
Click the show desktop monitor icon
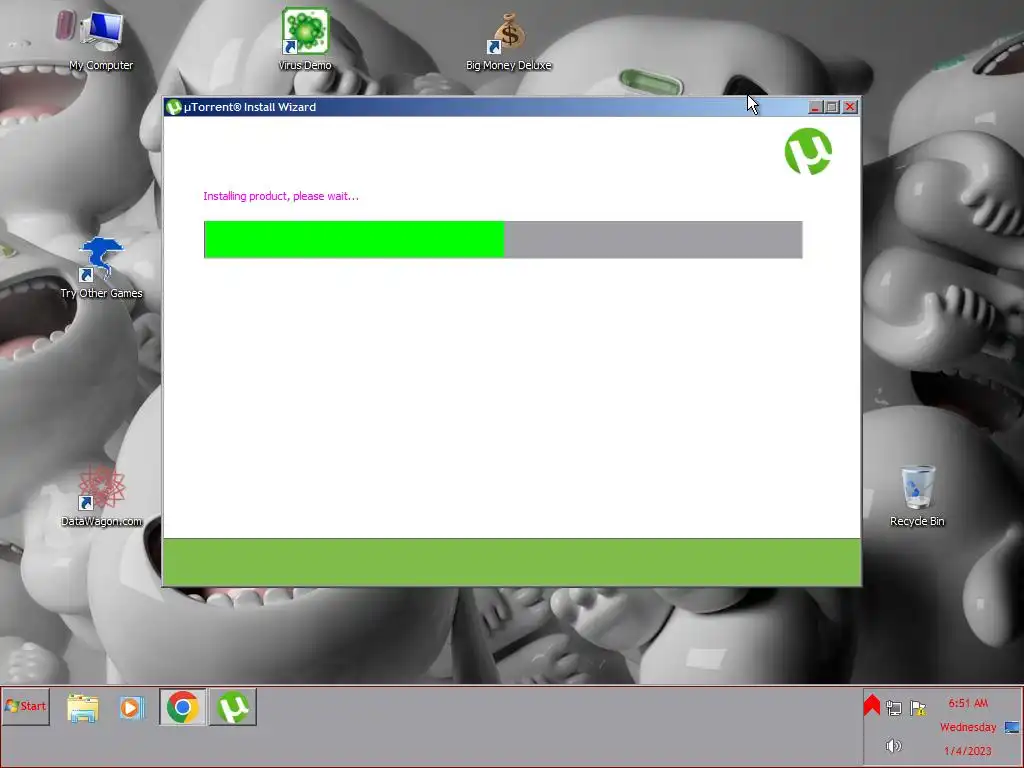[1012, 727]
